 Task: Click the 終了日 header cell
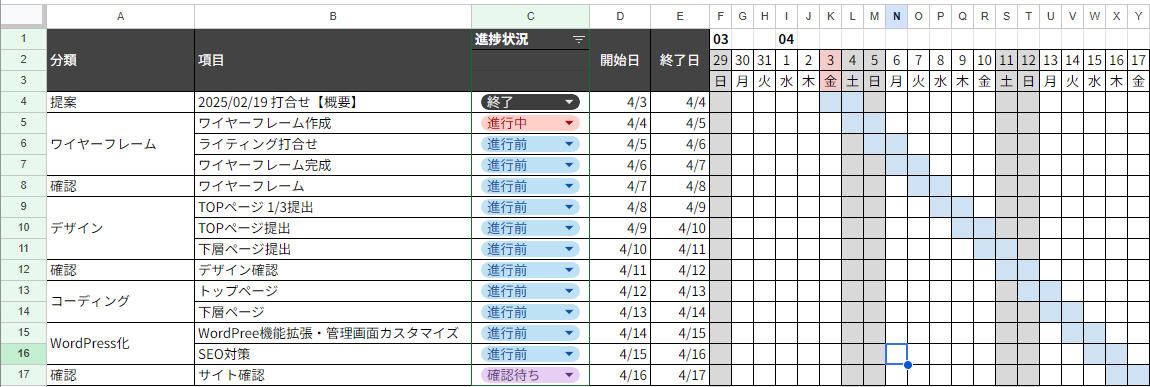coord(680,60)
